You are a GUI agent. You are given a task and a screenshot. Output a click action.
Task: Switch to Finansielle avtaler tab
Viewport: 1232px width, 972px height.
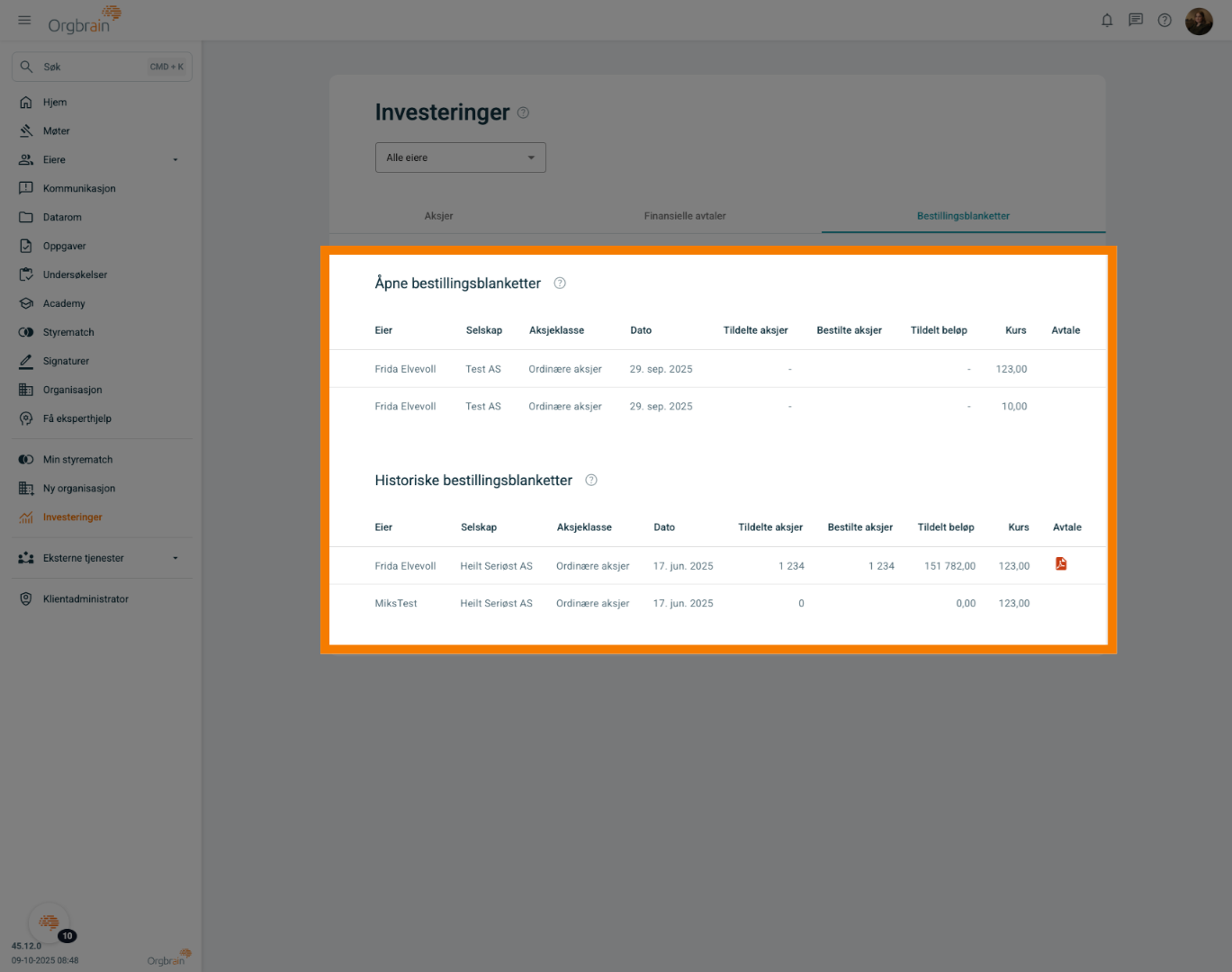click(685, 216)
